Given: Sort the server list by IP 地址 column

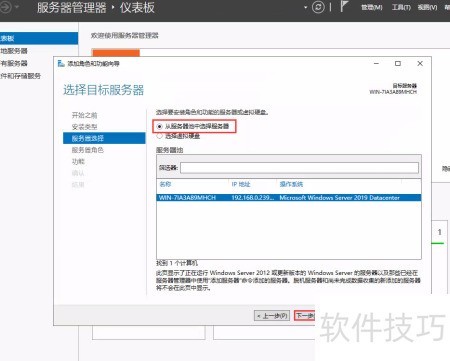Looking at the screenshot, I should pos(241,184).
